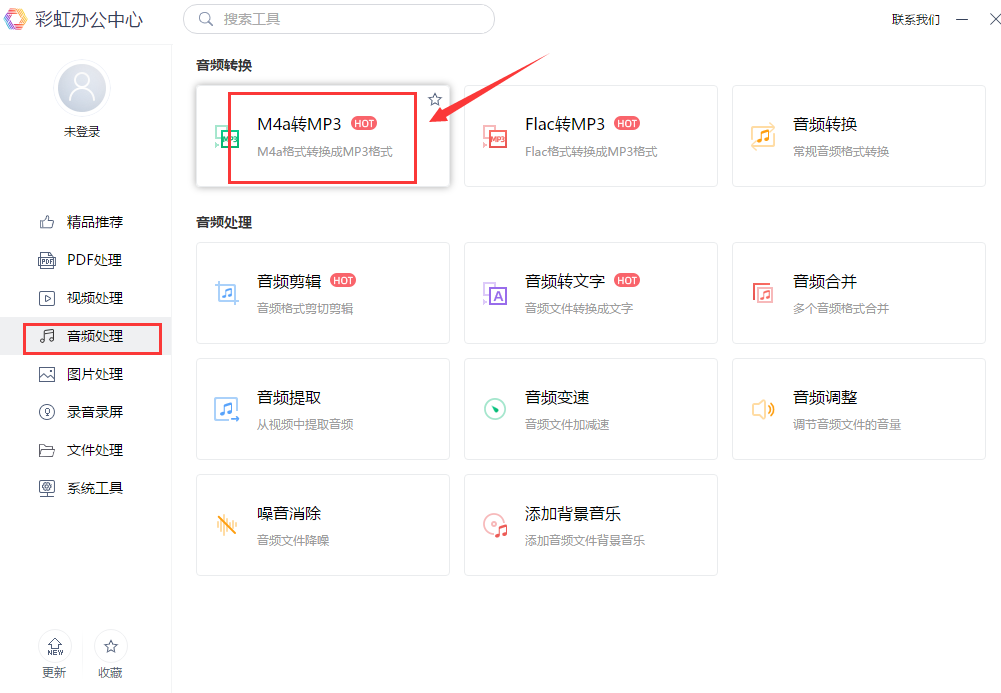The height and width of the screenshot is (693, 1001).
Task: Click the 音频合并 merge tool icon
Action: 763,293
